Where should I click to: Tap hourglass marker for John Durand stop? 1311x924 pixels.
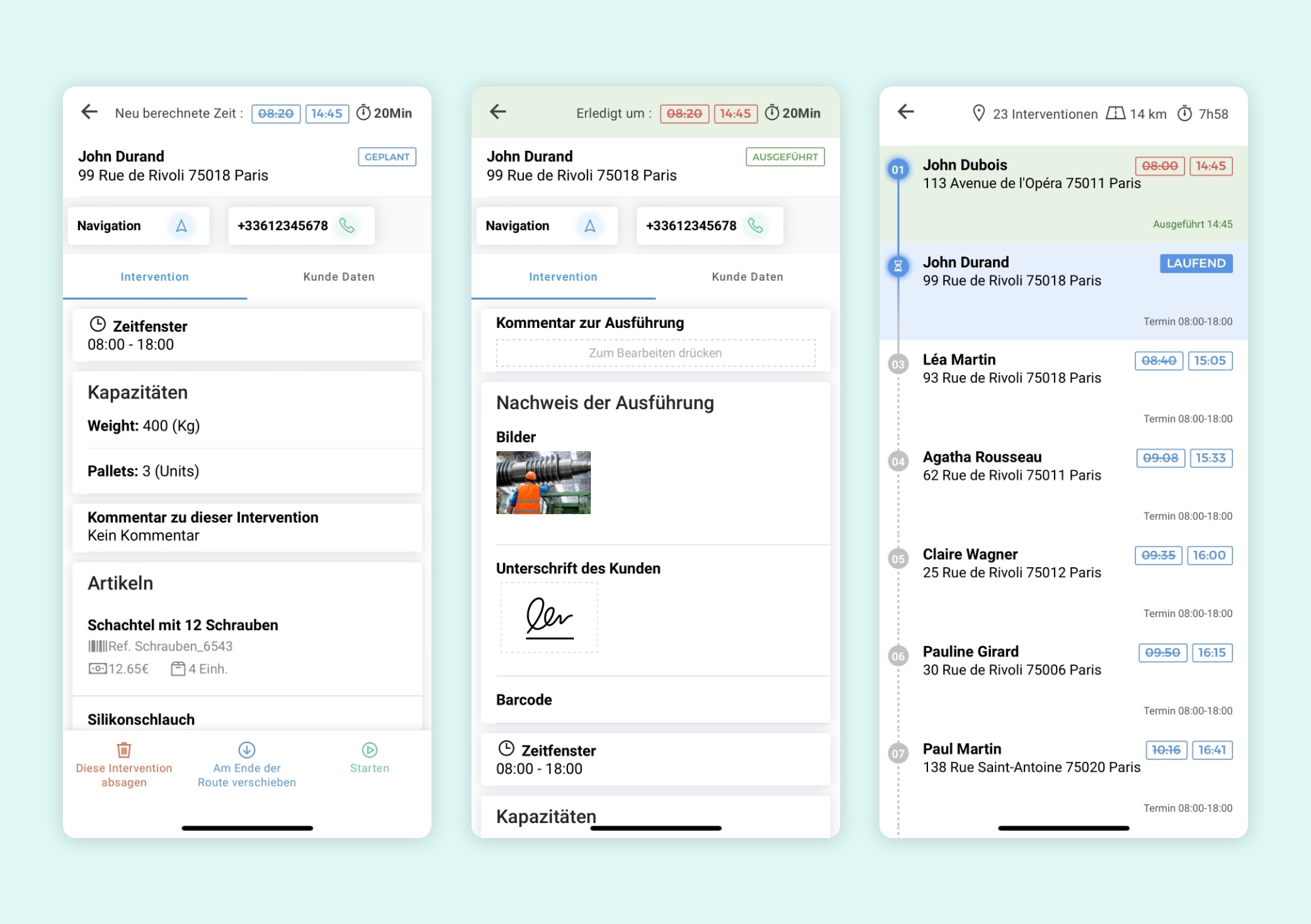[898, 266]
